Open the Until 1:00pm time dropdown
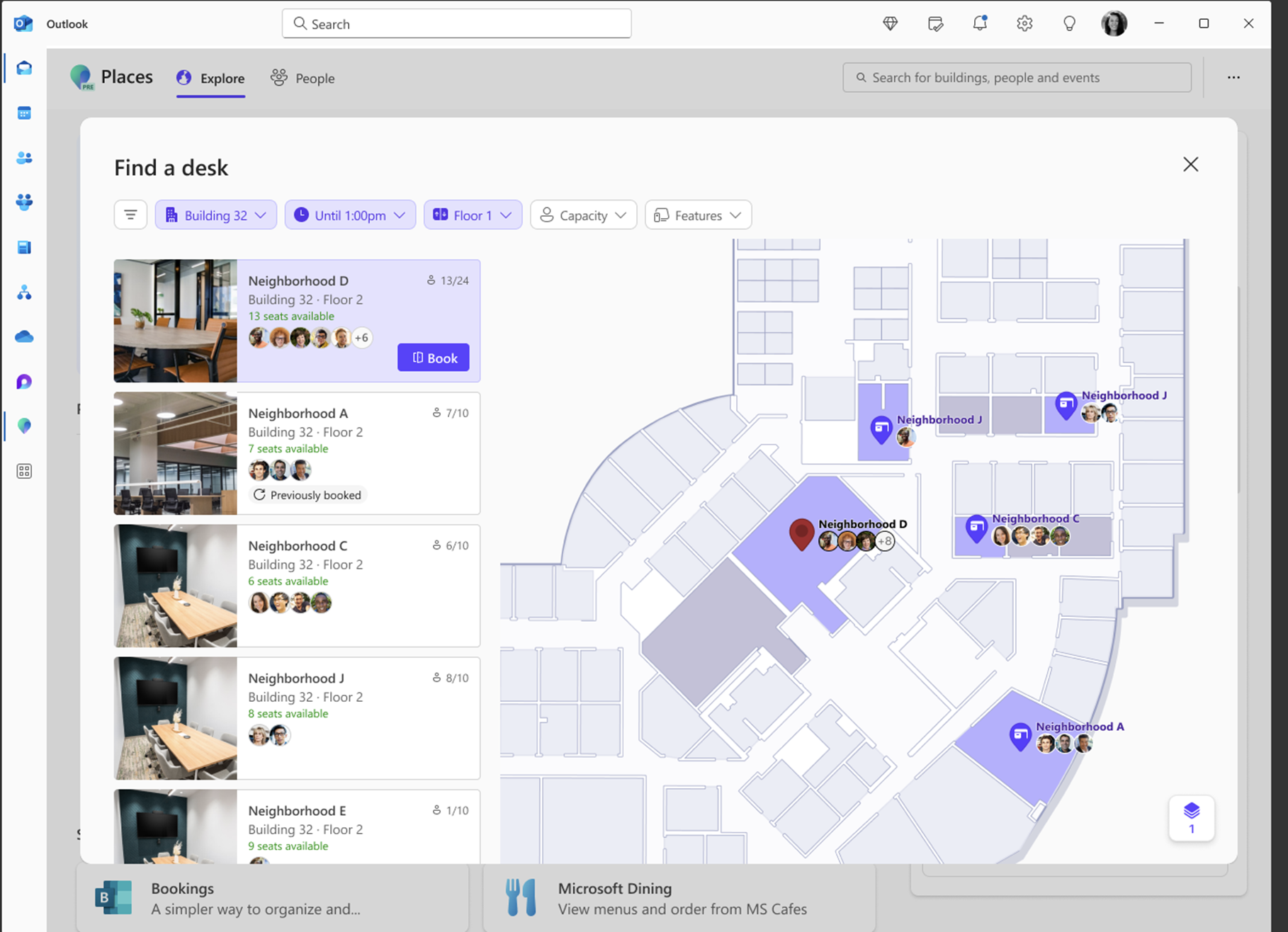The height and width of the screenshot is (932, 1288). pos(350,215)
